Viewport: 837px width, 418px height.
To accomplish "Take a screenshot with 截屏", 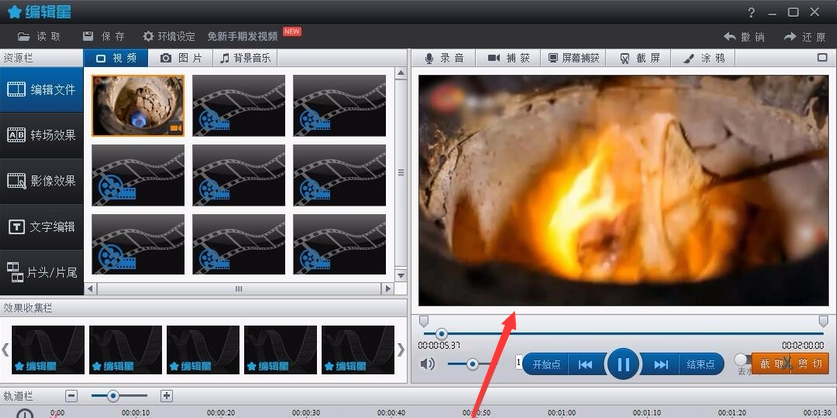I will tap(639, 58).
